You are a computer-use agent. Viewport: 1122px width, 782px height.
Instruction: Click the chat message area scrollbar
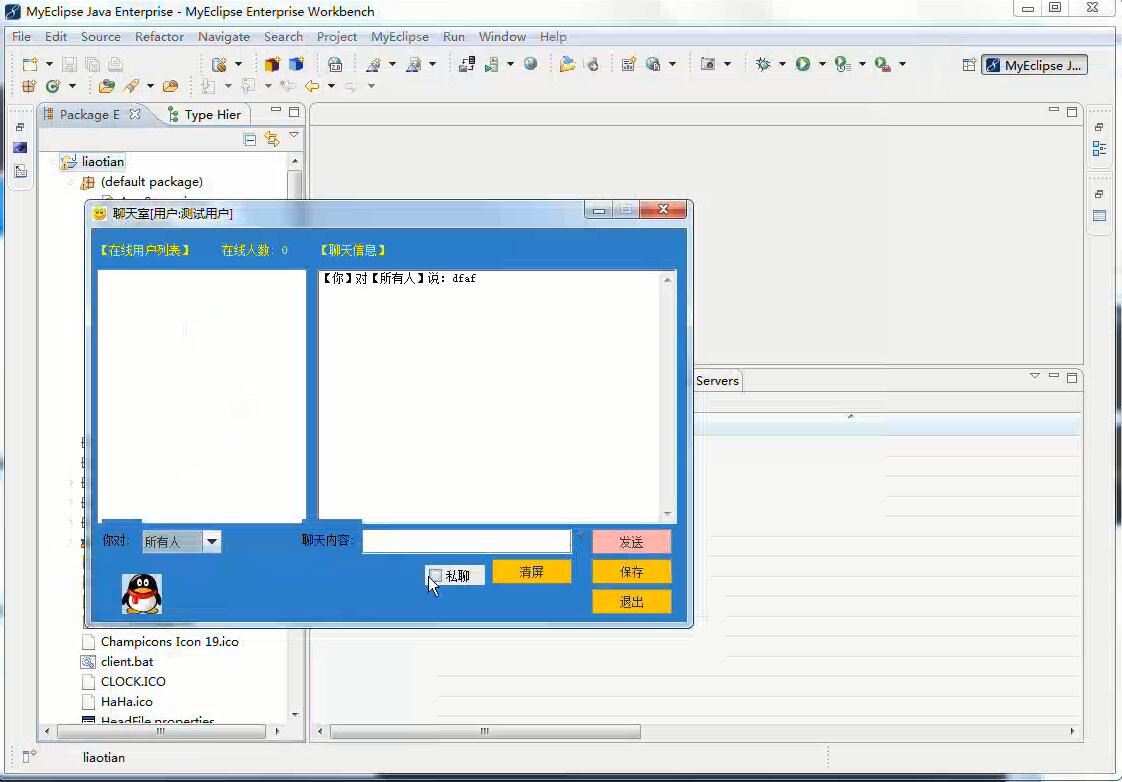pyautogui.click(x=668, y=396)
